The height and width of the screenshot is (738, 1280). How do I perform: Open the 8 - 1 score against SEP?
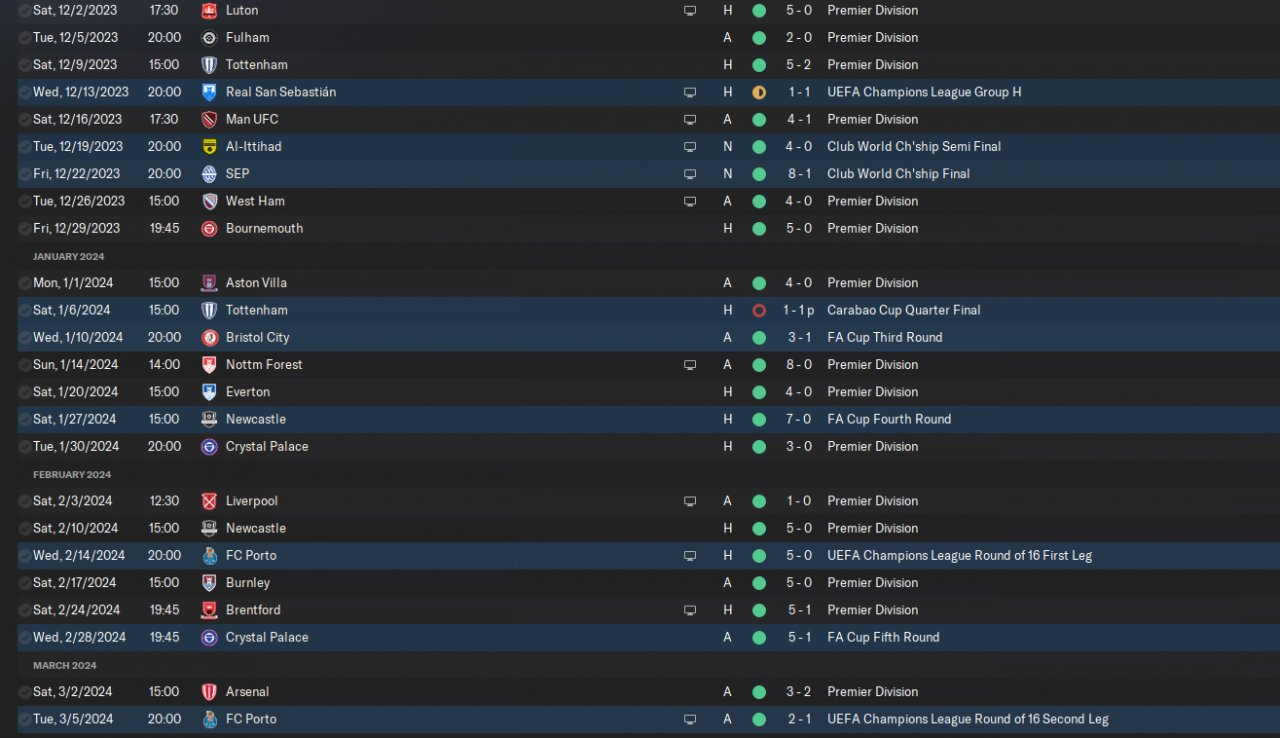click(798, 174)
